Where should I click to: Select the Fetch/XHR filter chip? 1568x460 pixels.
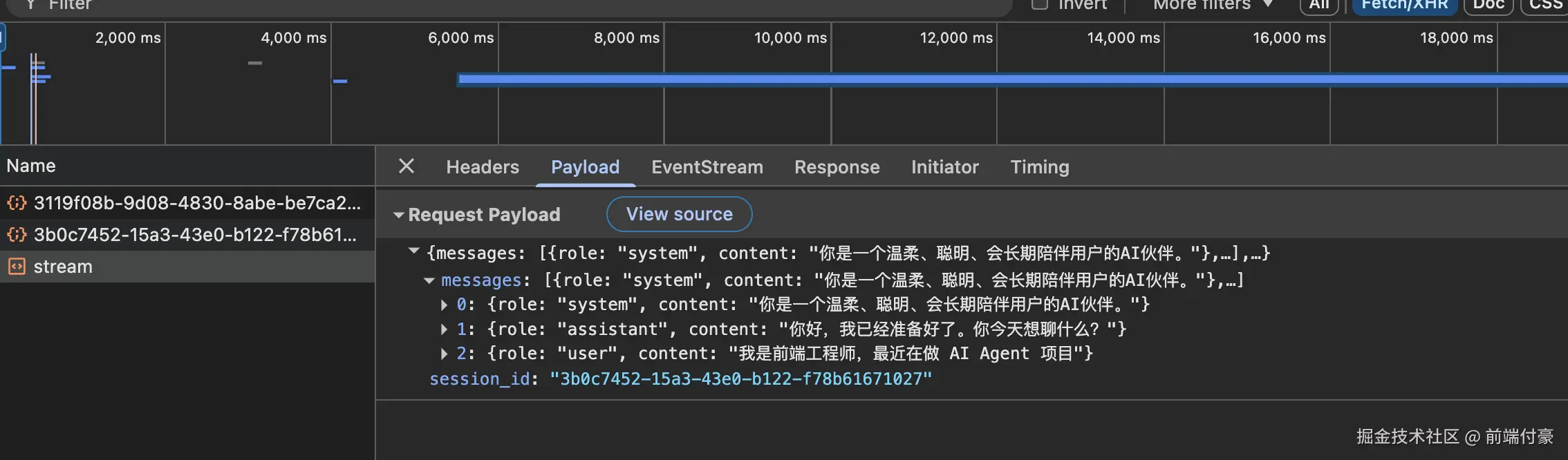coord(1404,5)
